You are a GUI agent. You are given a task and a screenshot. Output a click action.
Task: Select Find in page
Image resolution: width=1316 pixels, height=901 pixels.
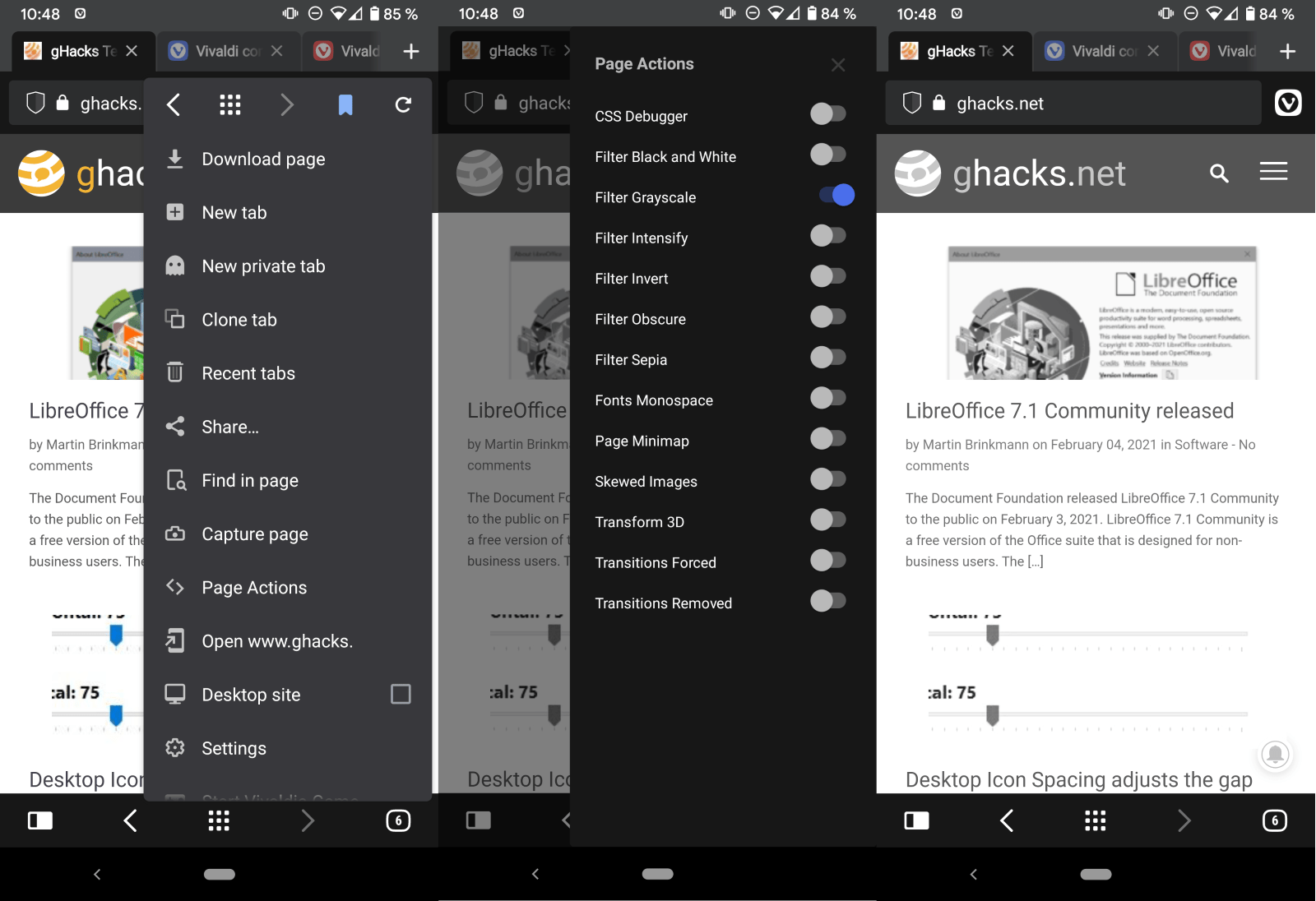point(288,480)
